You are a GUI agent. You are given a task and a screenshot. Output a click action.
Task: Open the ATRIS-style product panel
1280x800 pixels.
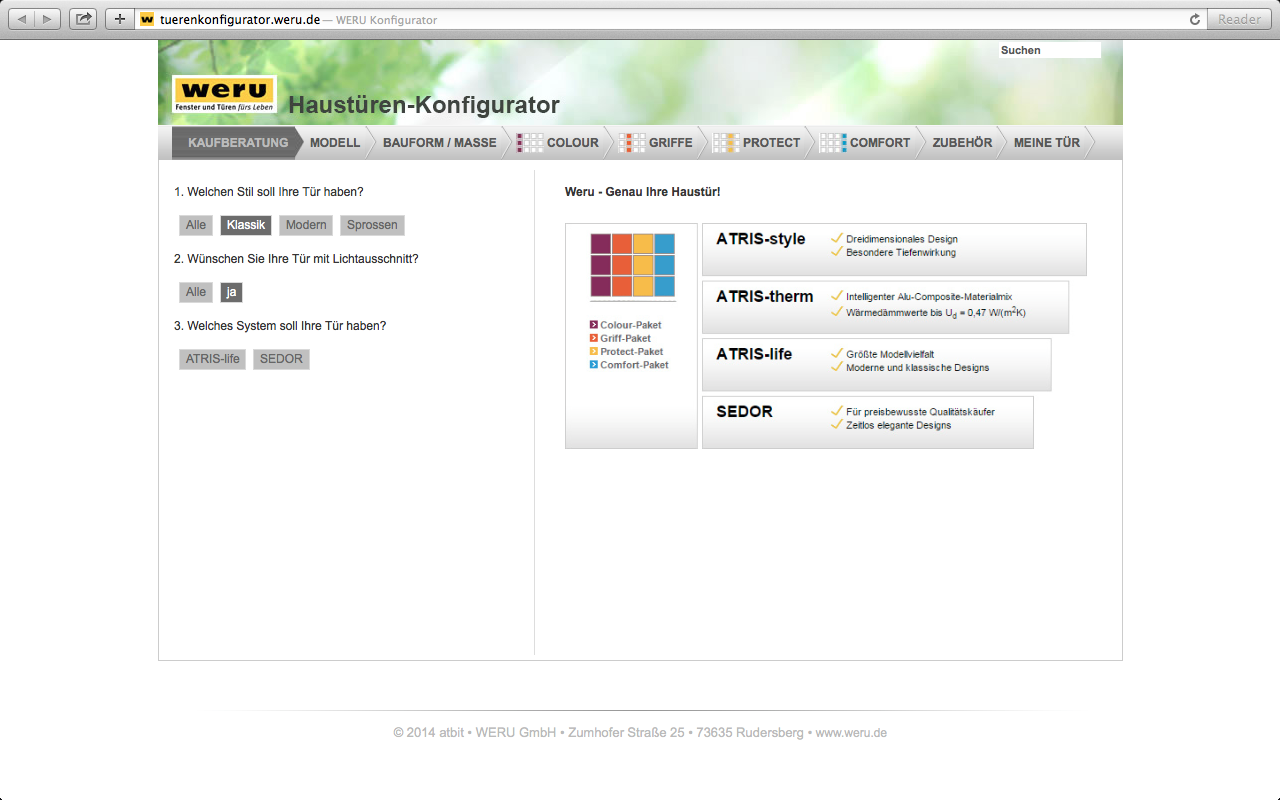tap(894, 249)
